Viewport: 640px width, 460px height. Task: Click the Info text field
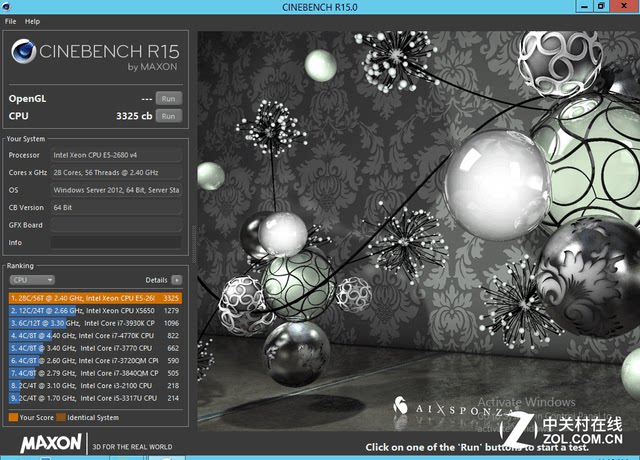tap(116, 242)
